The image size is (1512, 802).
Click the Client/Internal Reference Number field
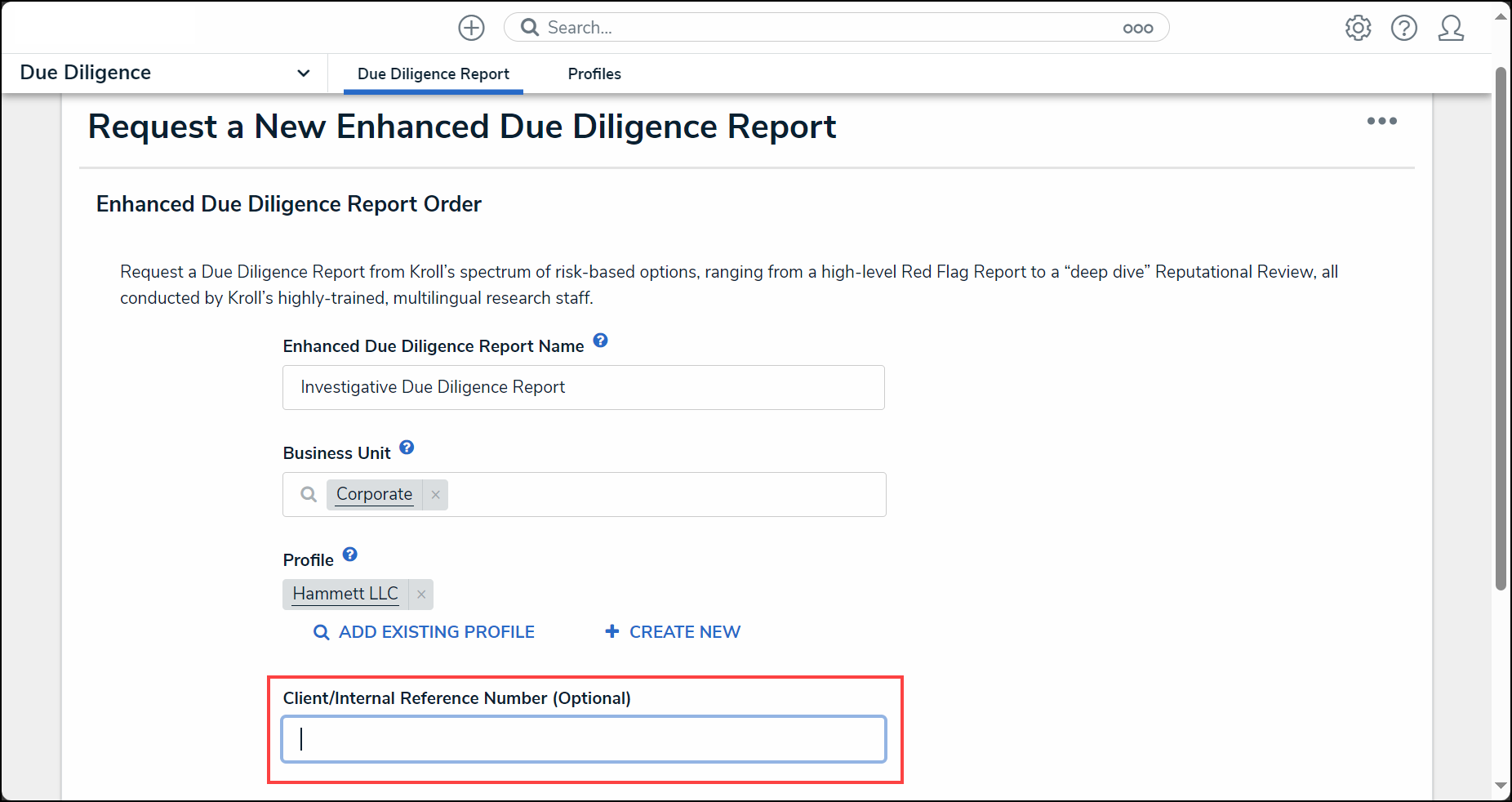click(x=584, y=739)
